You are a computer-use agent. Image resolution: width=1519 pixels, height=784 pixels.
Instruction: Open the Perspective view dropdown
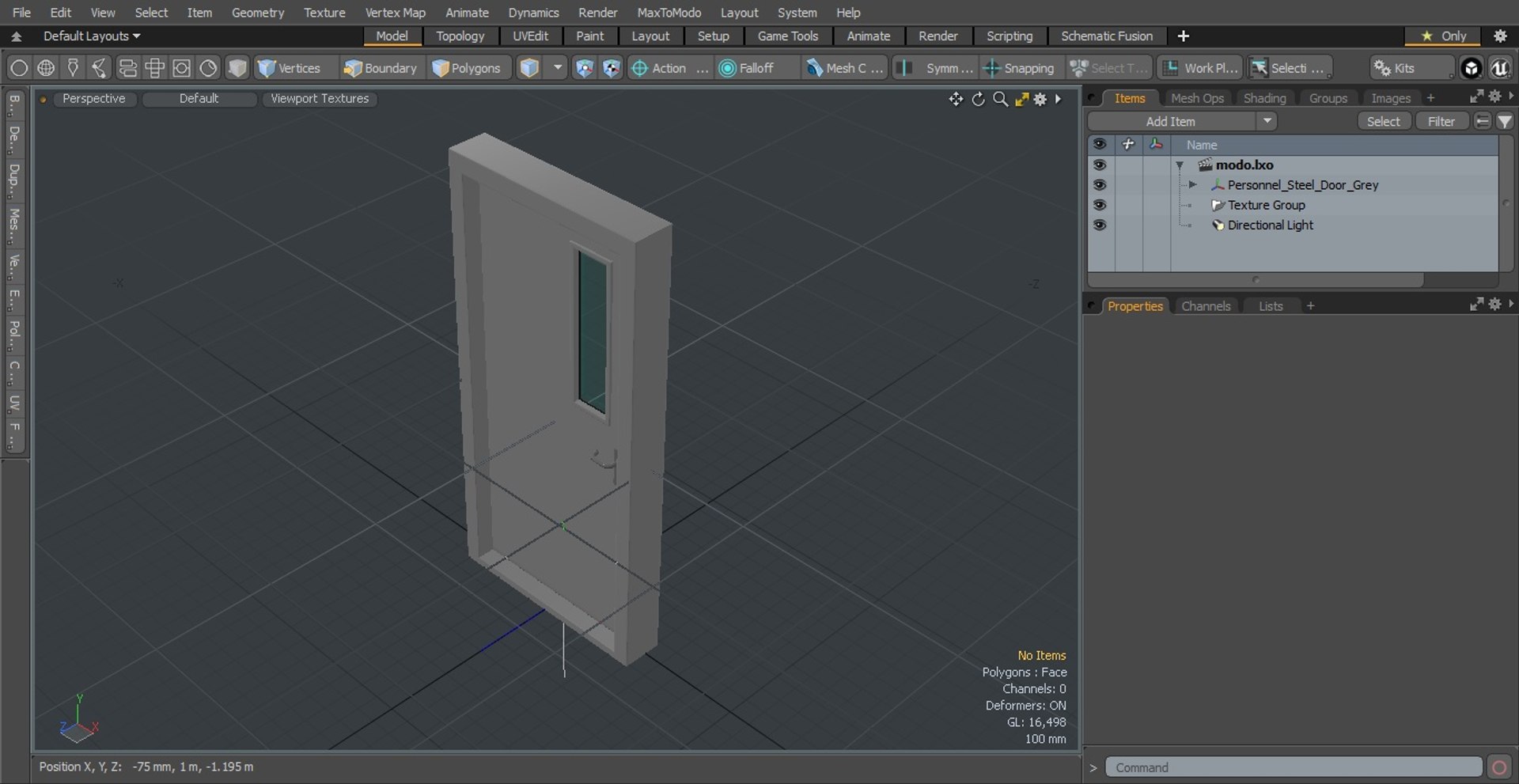[93, 98]
